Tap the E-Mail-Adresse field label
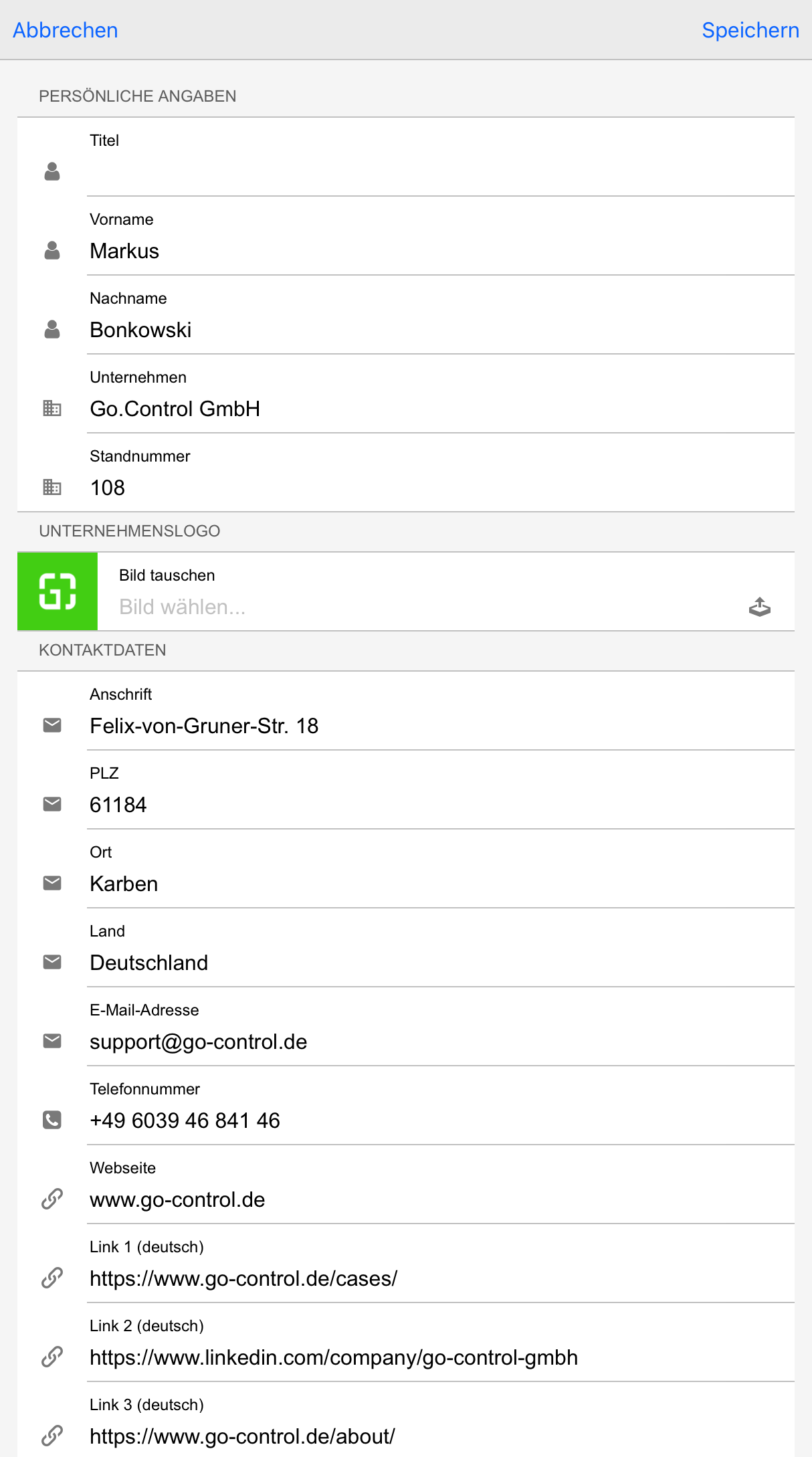 pos(144,1010)
